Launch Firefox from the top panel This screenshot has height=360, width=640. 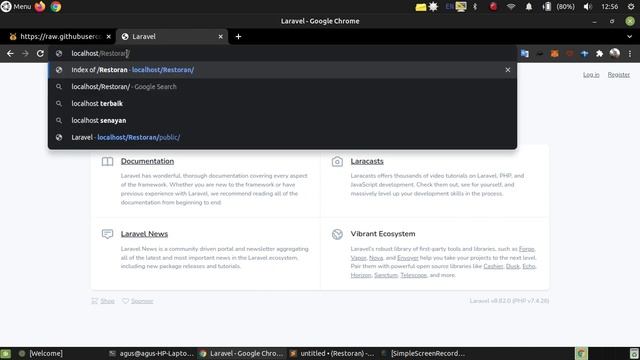[40, 7]
